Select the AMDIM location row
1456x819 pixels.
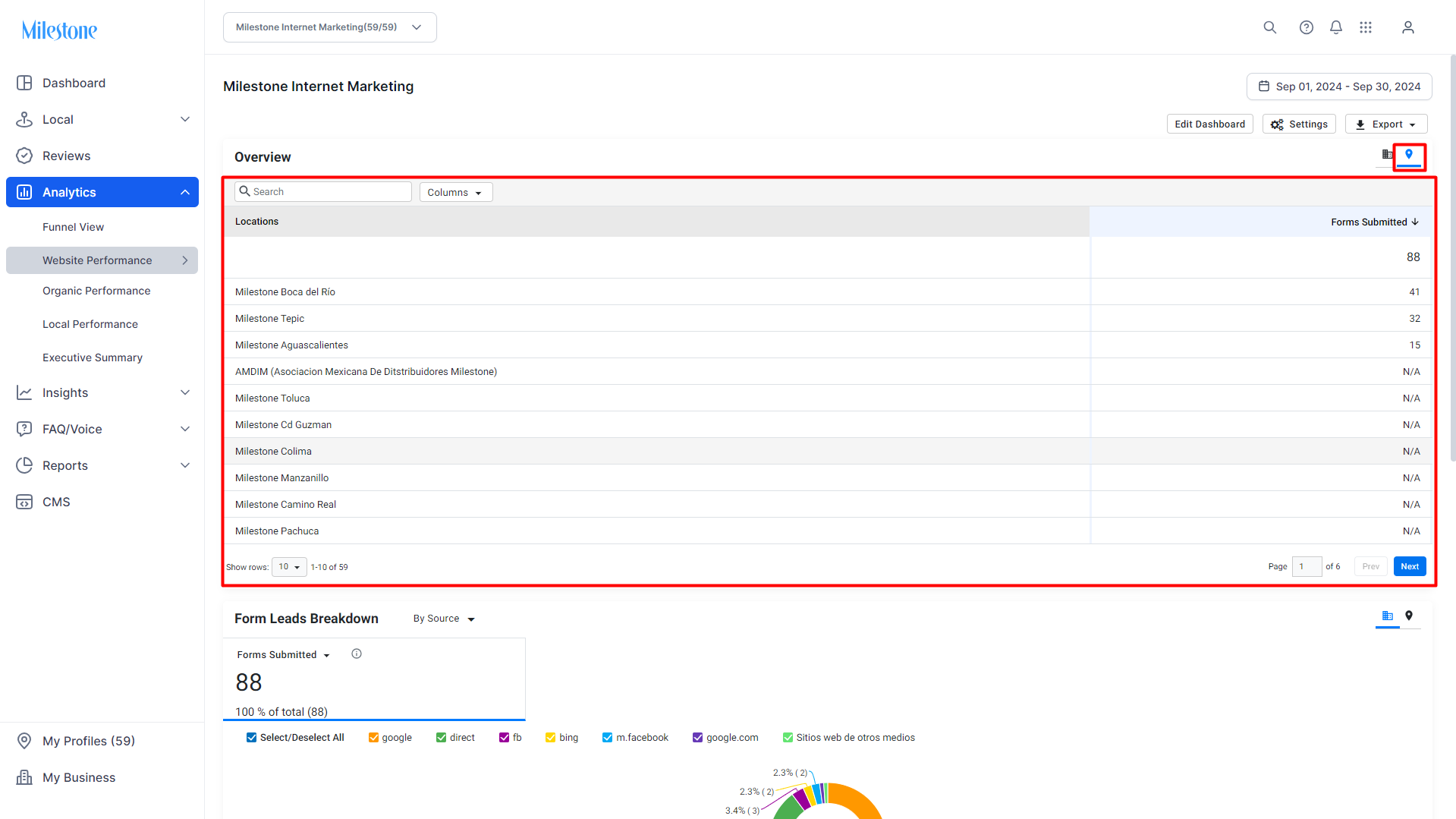pyautogui.click(x=828, y=371)
